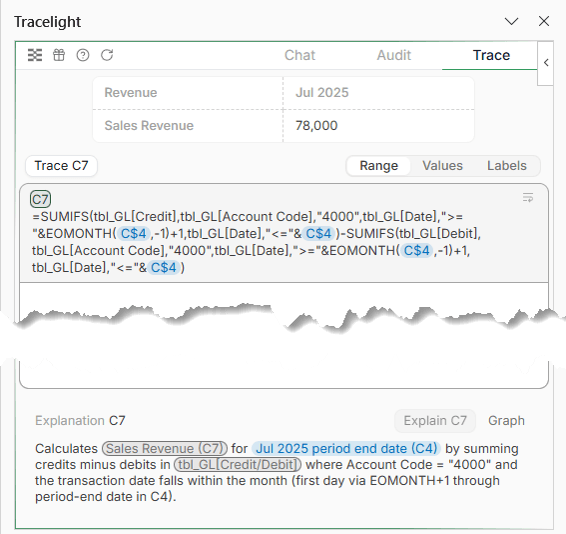This screenshot has width=566, height=534.
Task: Toggle word wrap icon in formula box
Action: click(x=528, y=197)
